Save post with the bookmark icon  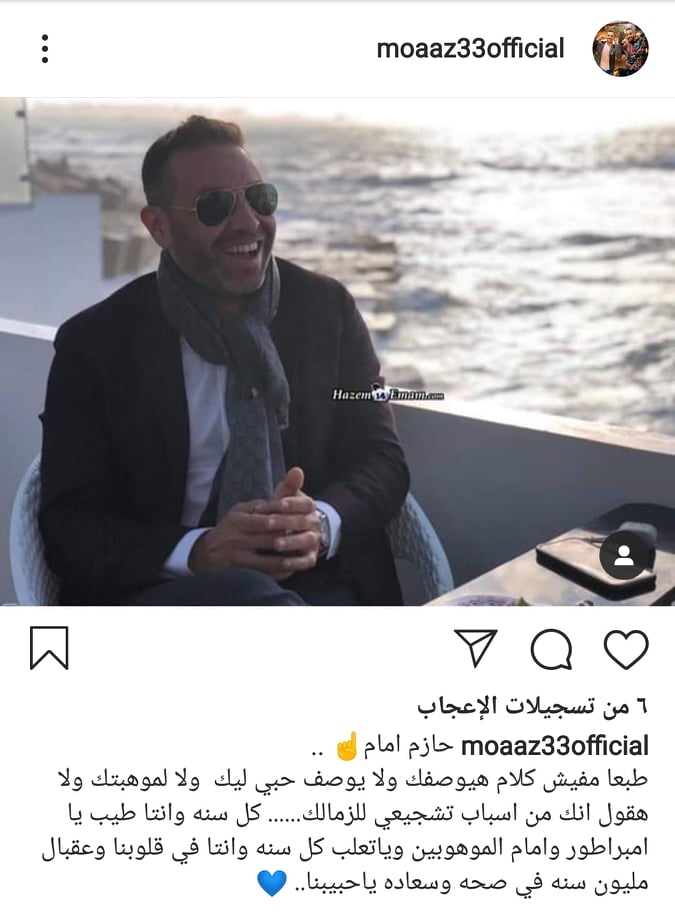coord(49,648)
